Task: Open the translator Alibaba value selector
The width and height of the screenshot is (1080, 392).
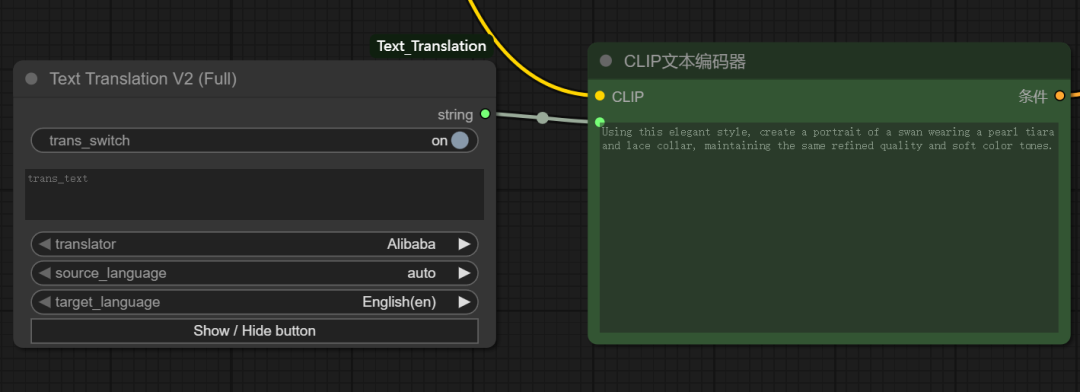Action: click(411, 244)
